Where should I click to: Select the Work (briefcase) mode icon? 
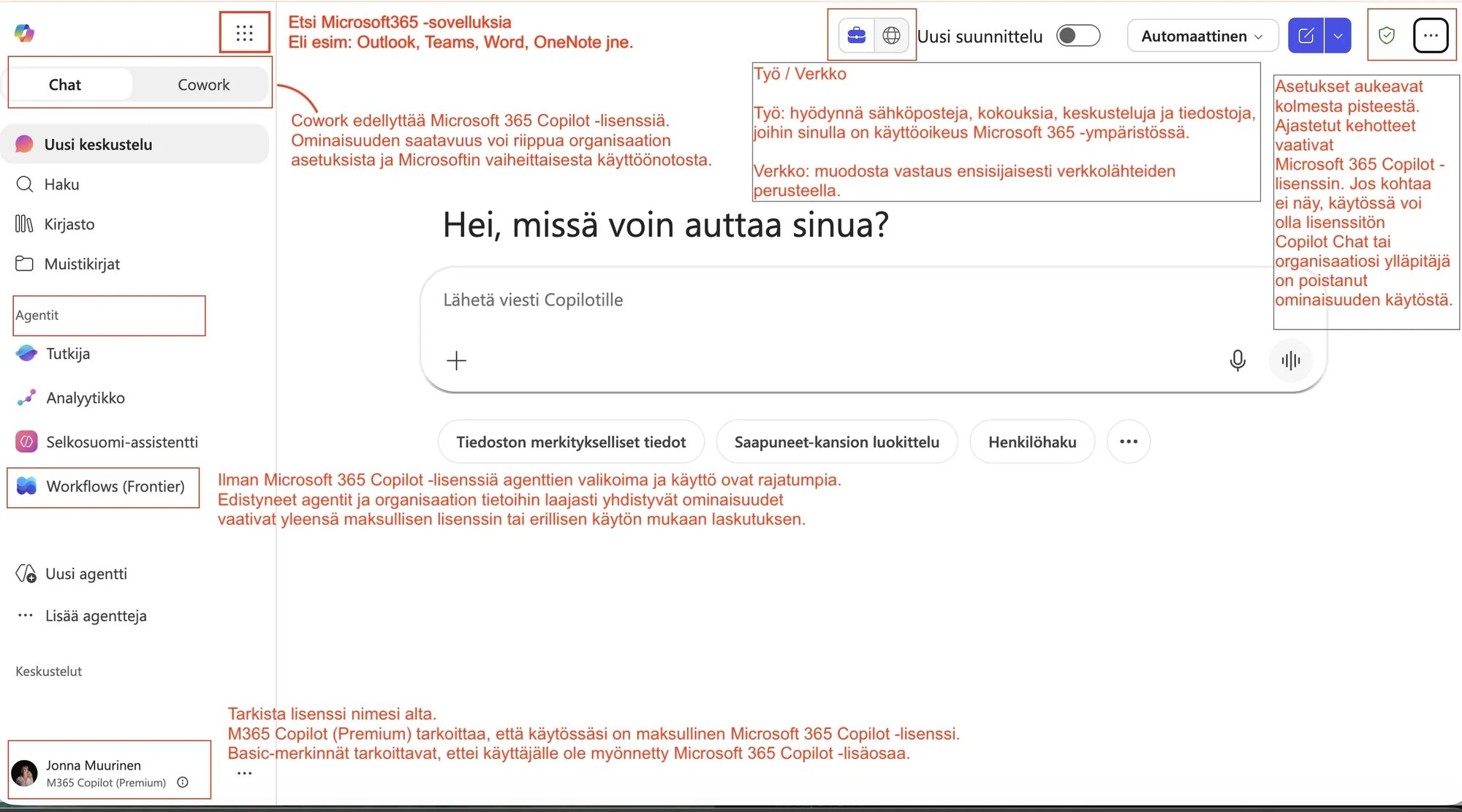856,35
